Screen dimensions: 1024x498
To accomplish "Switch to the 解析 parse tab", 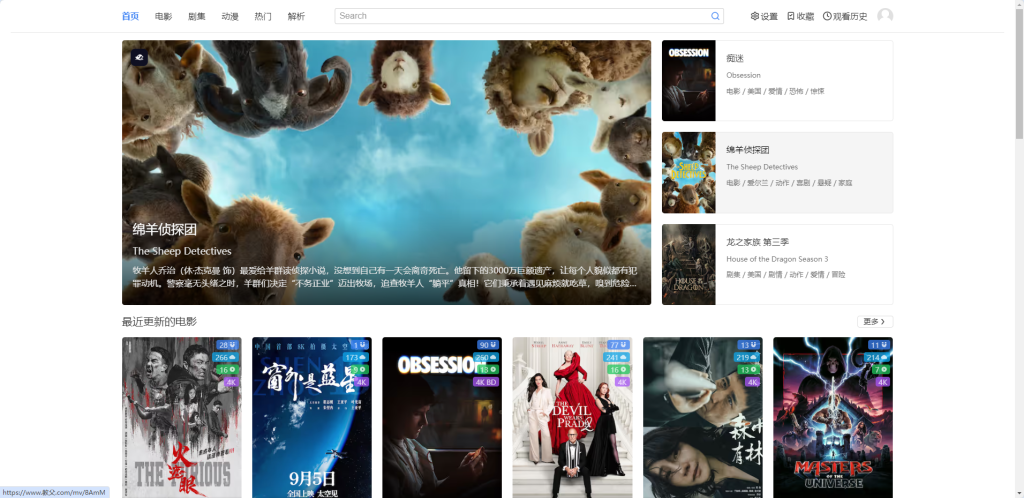I will pyautogui.click(x=296, y=16).
